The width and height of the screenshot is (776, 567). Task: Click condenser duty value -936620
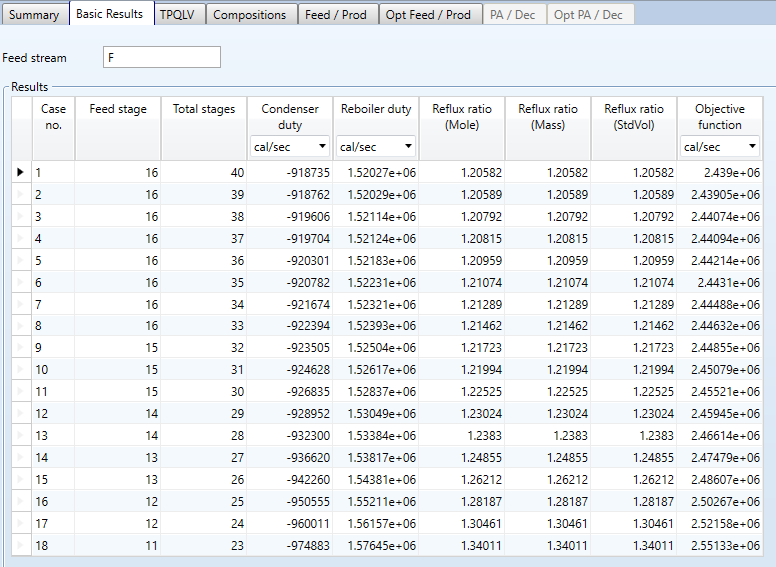pyautogui.click(x=290, y=458)
